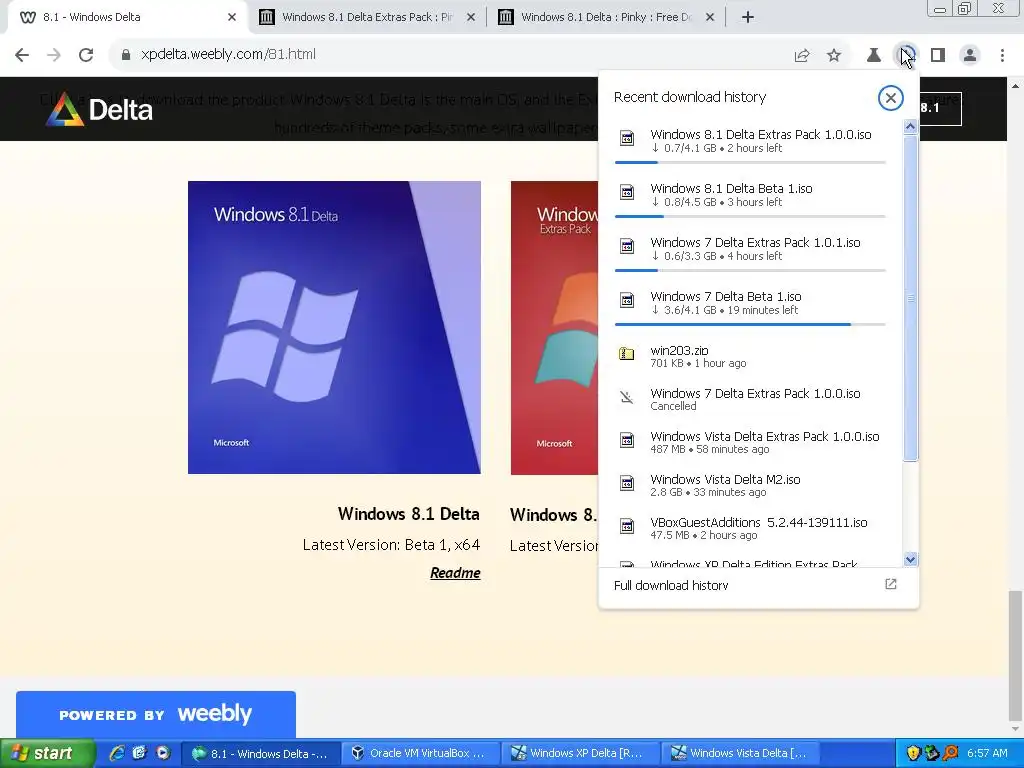Open the Readme link

coord(455,573)
